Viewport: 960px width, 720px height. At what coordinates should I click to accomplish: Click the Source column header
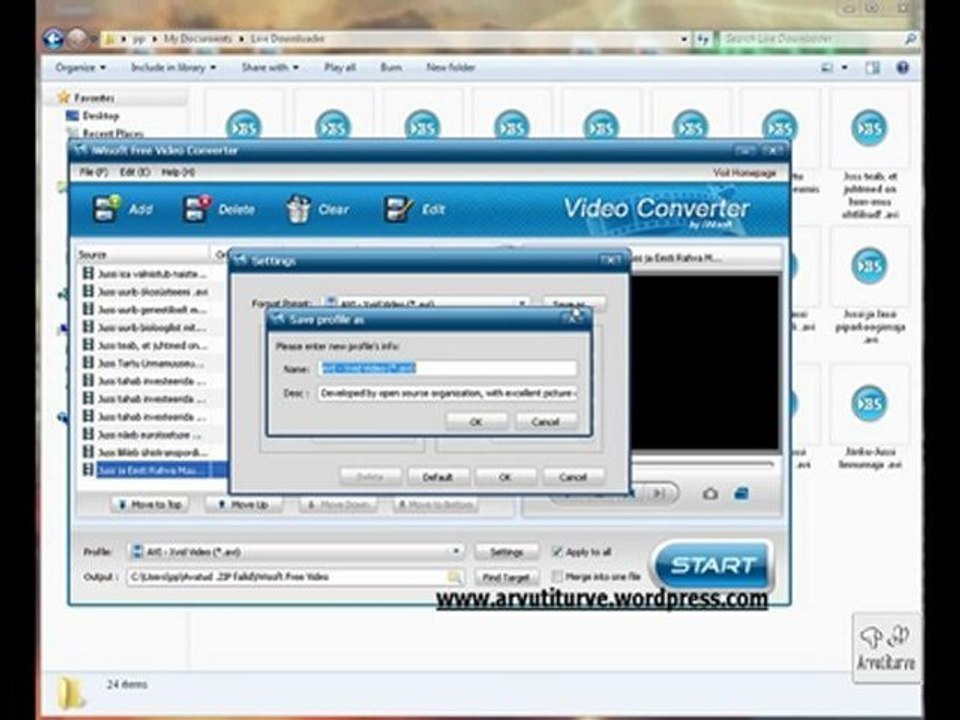click(143, 254)
